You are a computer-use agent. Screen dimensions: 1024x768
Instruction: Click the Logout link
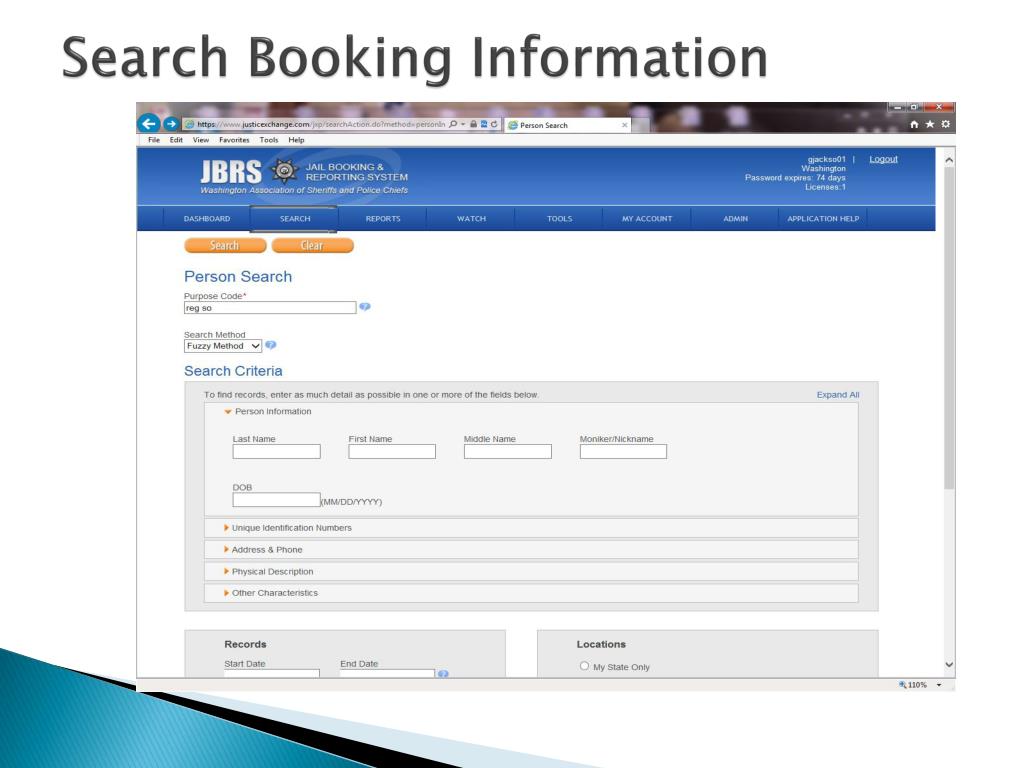pos(883,159)
